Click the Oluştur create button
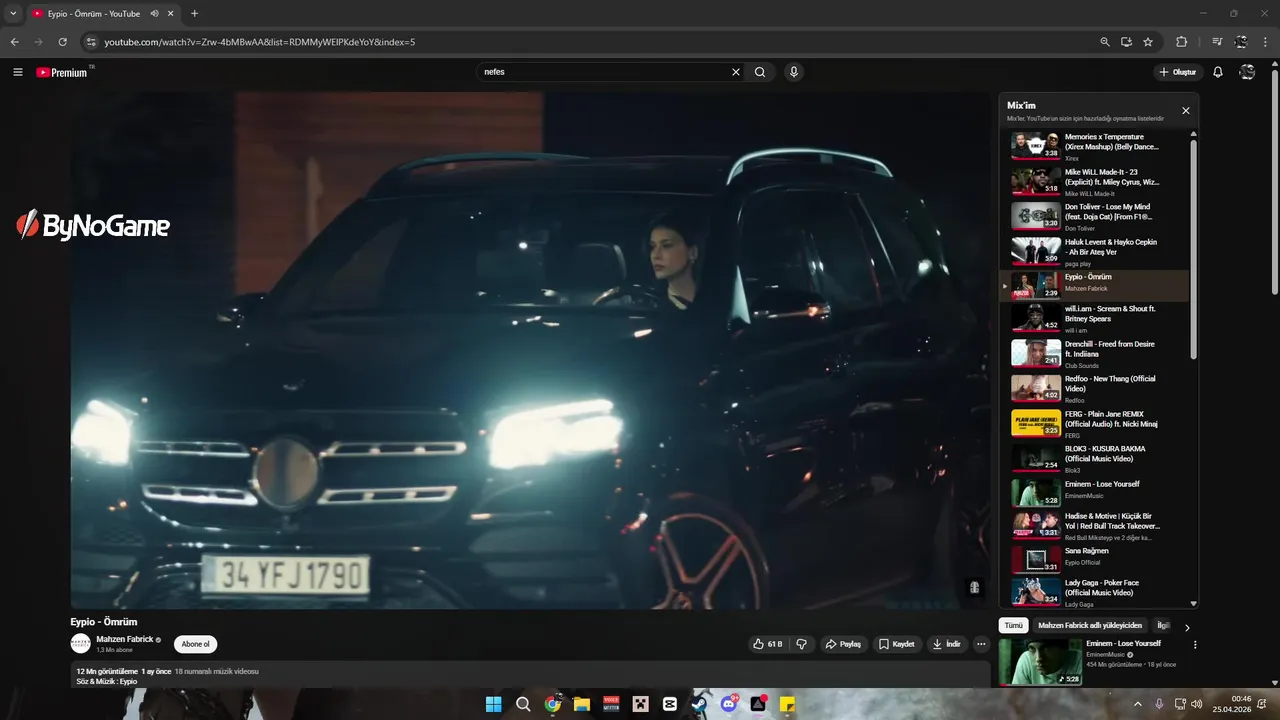The image size is (1280, 720). coord(1178,72)
